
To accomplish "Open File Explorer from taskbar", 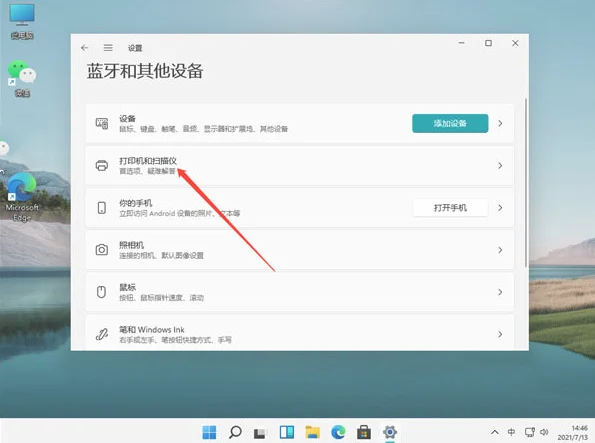I will [x=313, y=432].
